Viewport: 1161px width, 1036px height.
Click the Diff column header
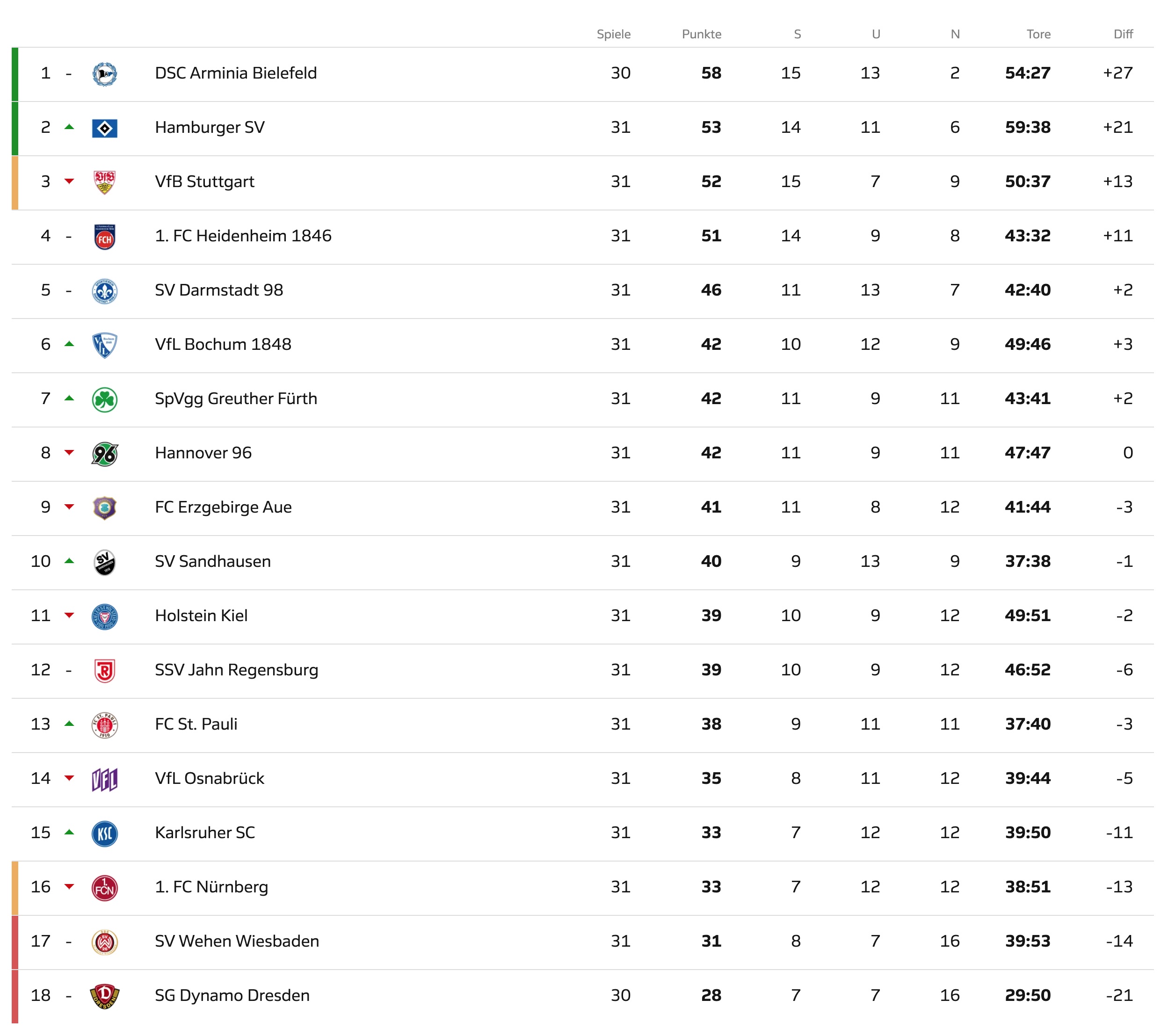click(1122, 34)
